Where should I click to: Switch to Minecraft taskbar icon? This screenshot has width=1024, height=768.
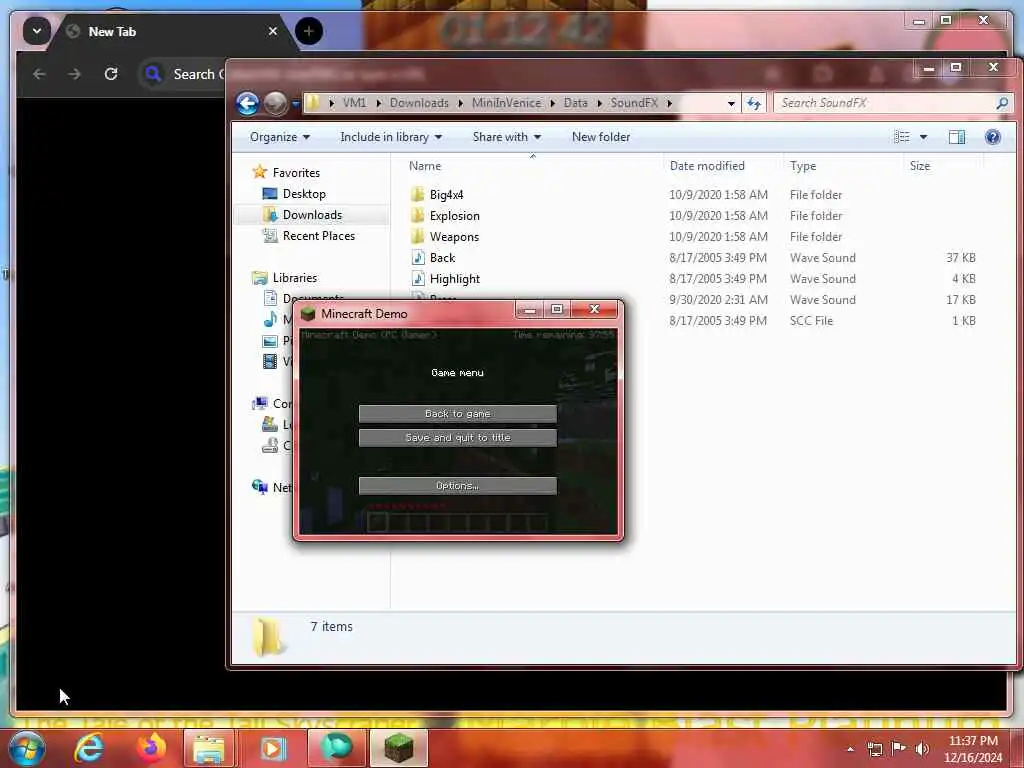click(398, 748)
